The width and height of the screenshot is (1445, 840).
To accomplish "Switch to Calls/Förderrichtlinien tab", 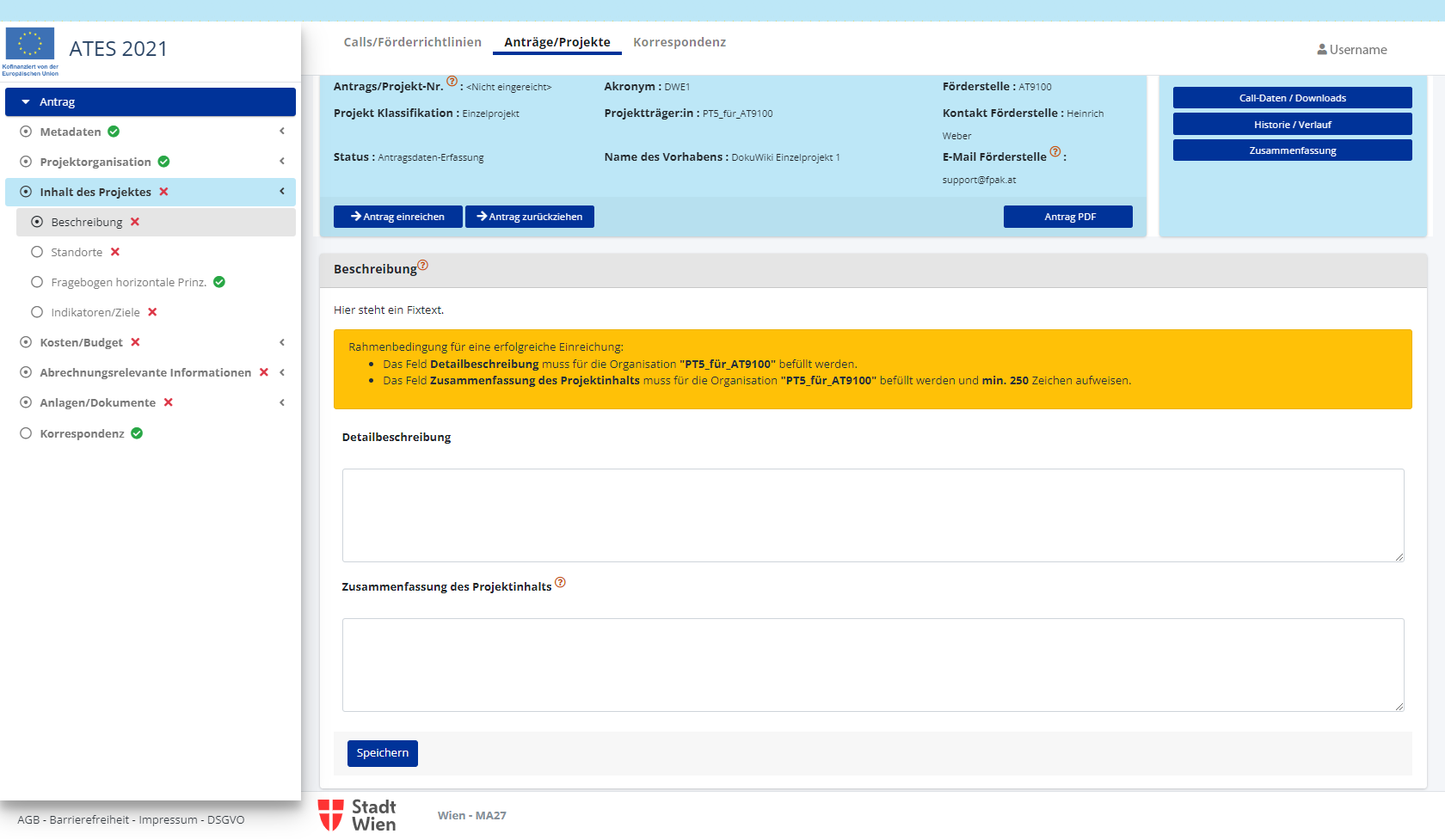I will point(412,42).
